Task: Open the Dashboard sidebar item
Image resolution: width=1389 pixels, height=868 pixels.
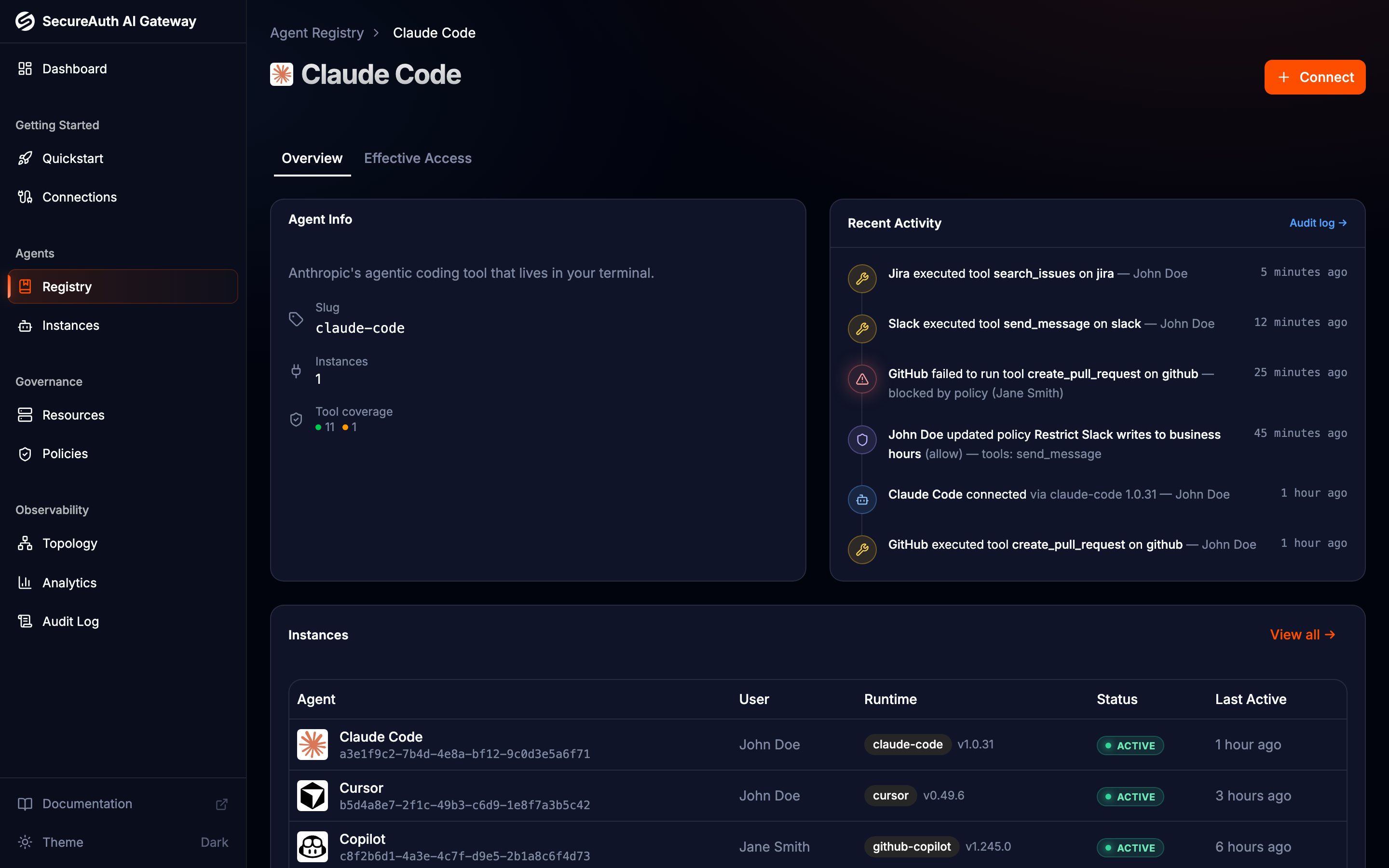Action: (123, 69)
